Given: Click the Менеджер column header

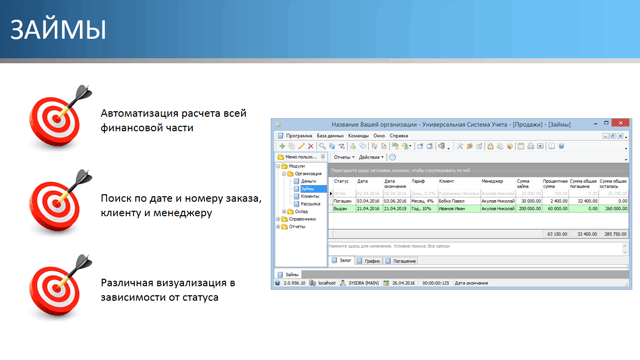Looking at the screenshot, I should [x=498, y=183].
